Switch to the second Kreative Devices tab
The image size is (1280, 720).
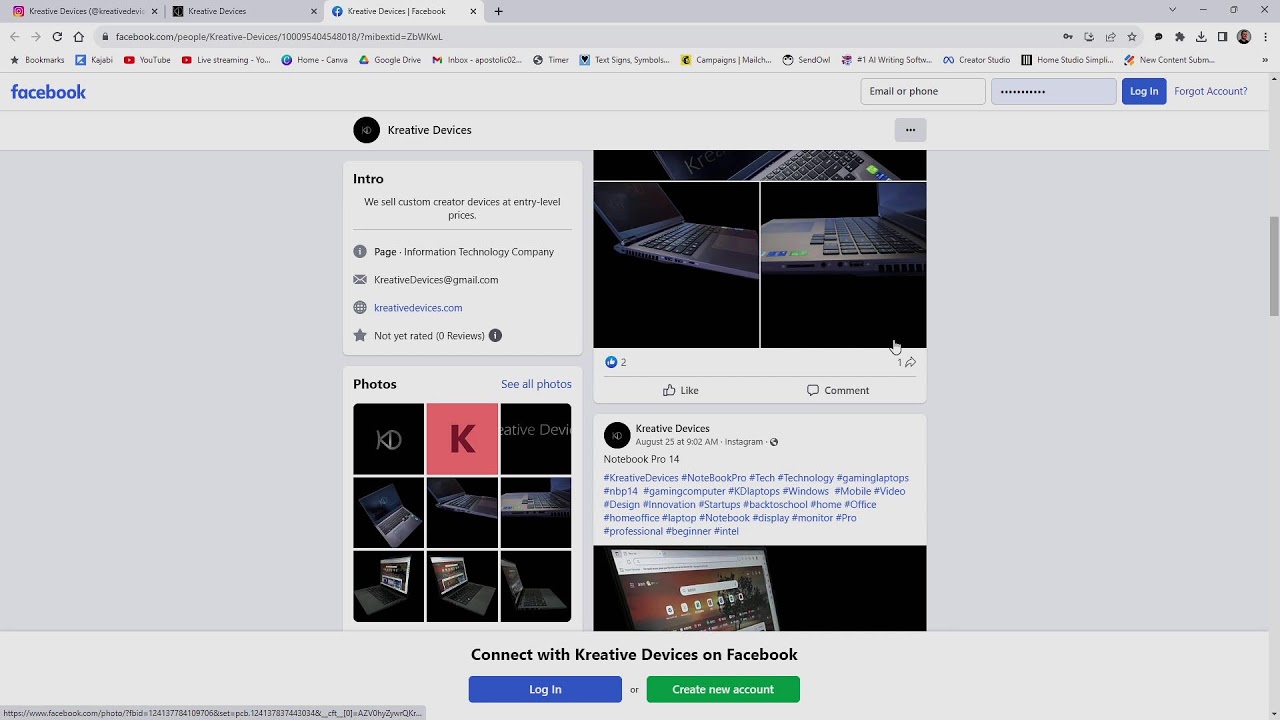tap(244, 11)
